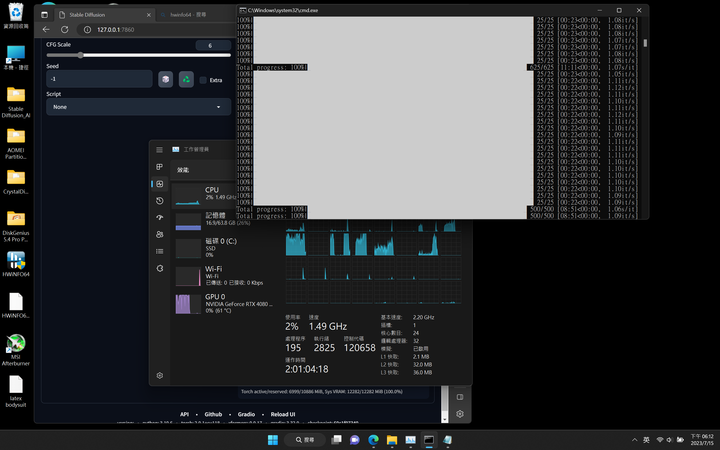Click the API footer link
Image resolution: width=720 pixels, height=450 pixels.
[x=184, y=414]
